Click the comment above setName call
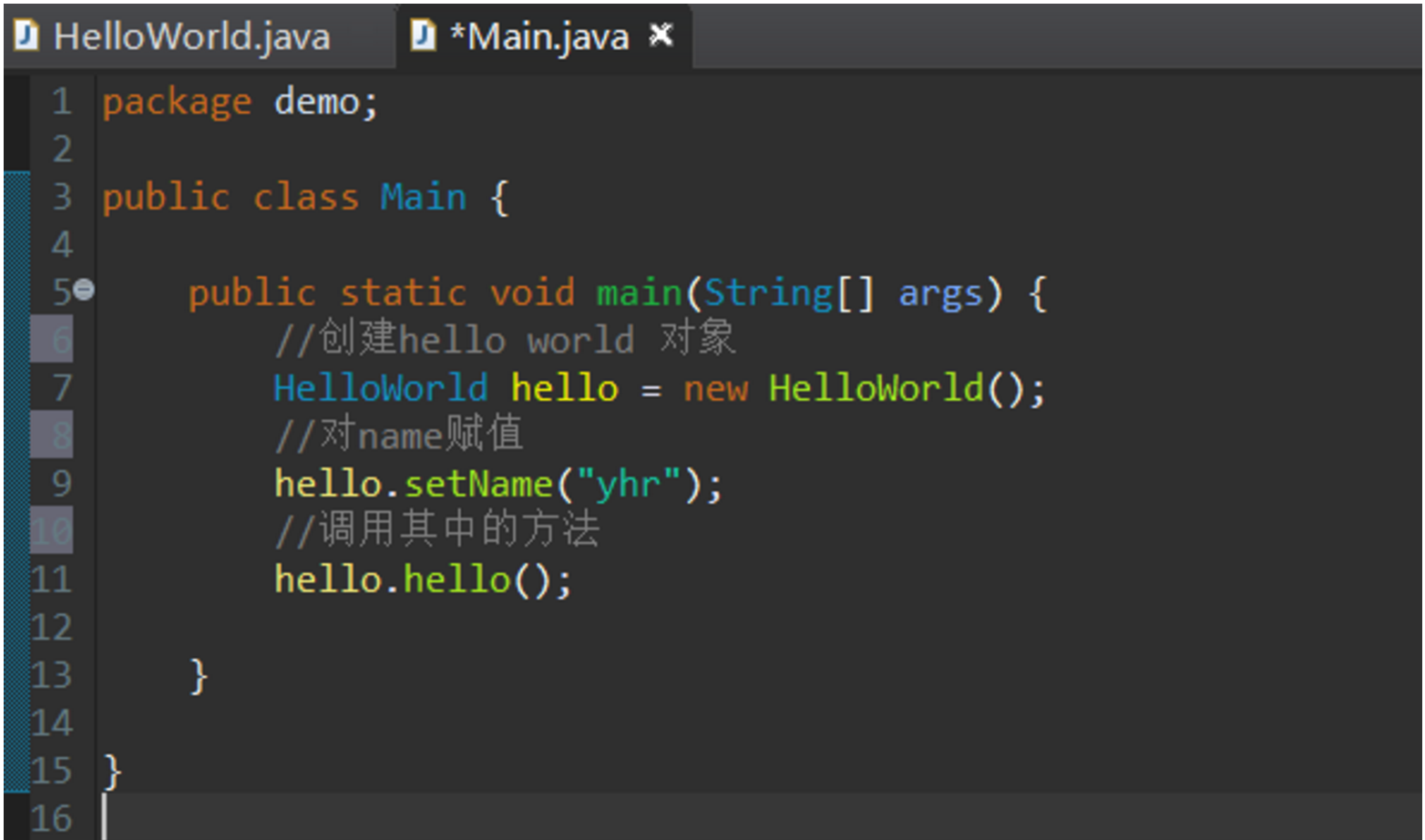1425x840 pixels. [x=399, y=435]
